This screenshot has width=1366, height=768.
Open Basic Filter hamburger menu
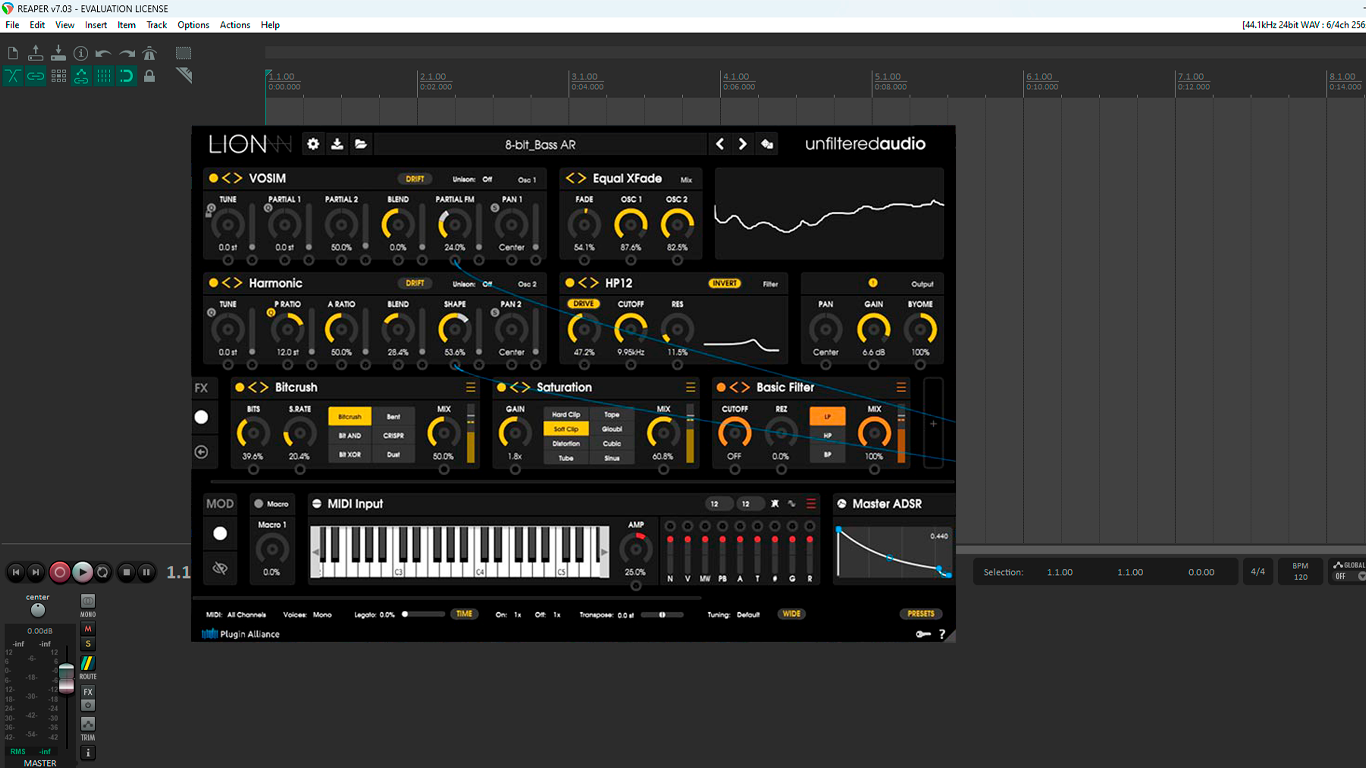901,387
